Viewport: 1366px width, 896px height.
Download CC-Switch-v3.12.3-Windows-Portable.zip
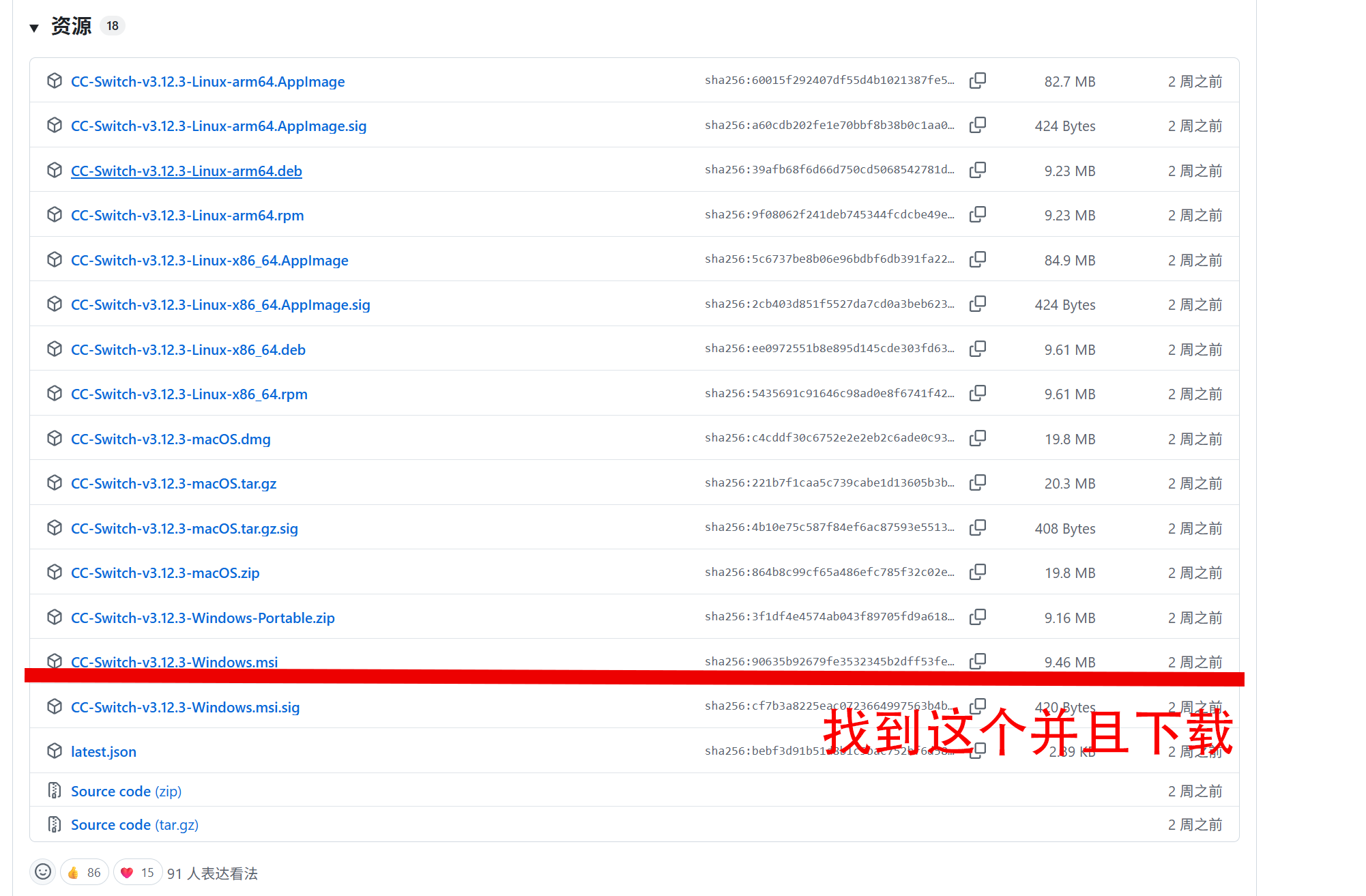[203, 618]
